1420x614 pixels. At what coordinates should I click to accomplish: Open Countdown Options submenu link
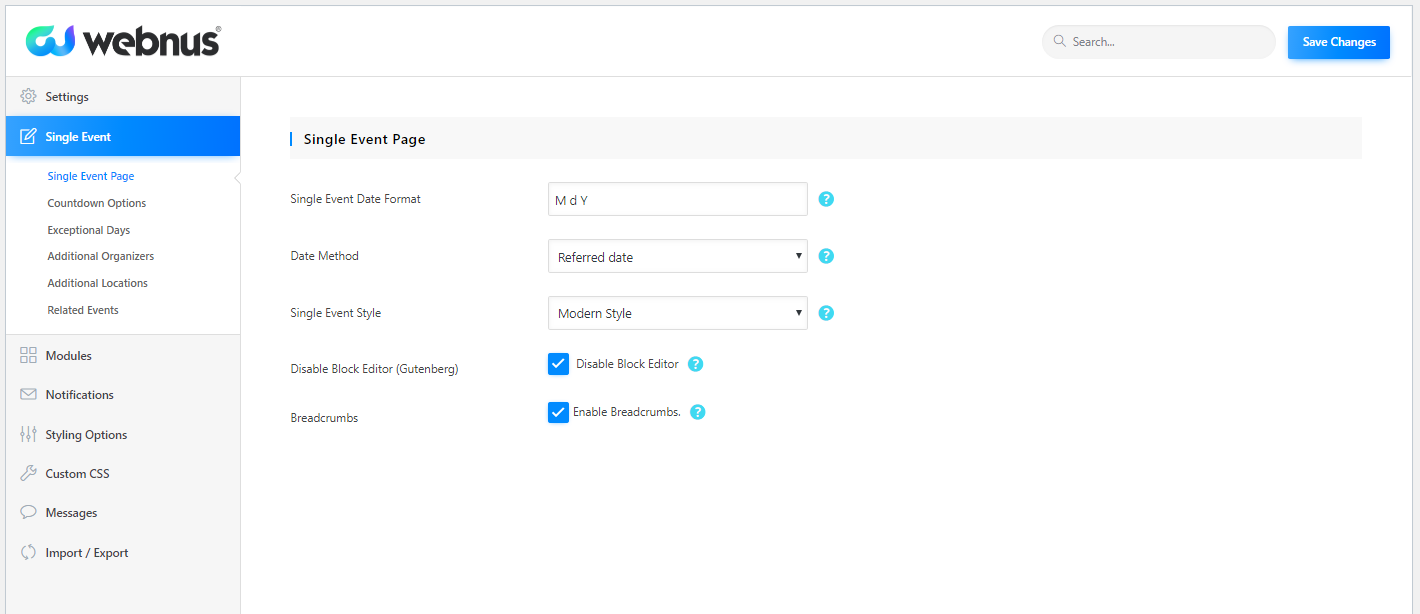pos(97,203)
